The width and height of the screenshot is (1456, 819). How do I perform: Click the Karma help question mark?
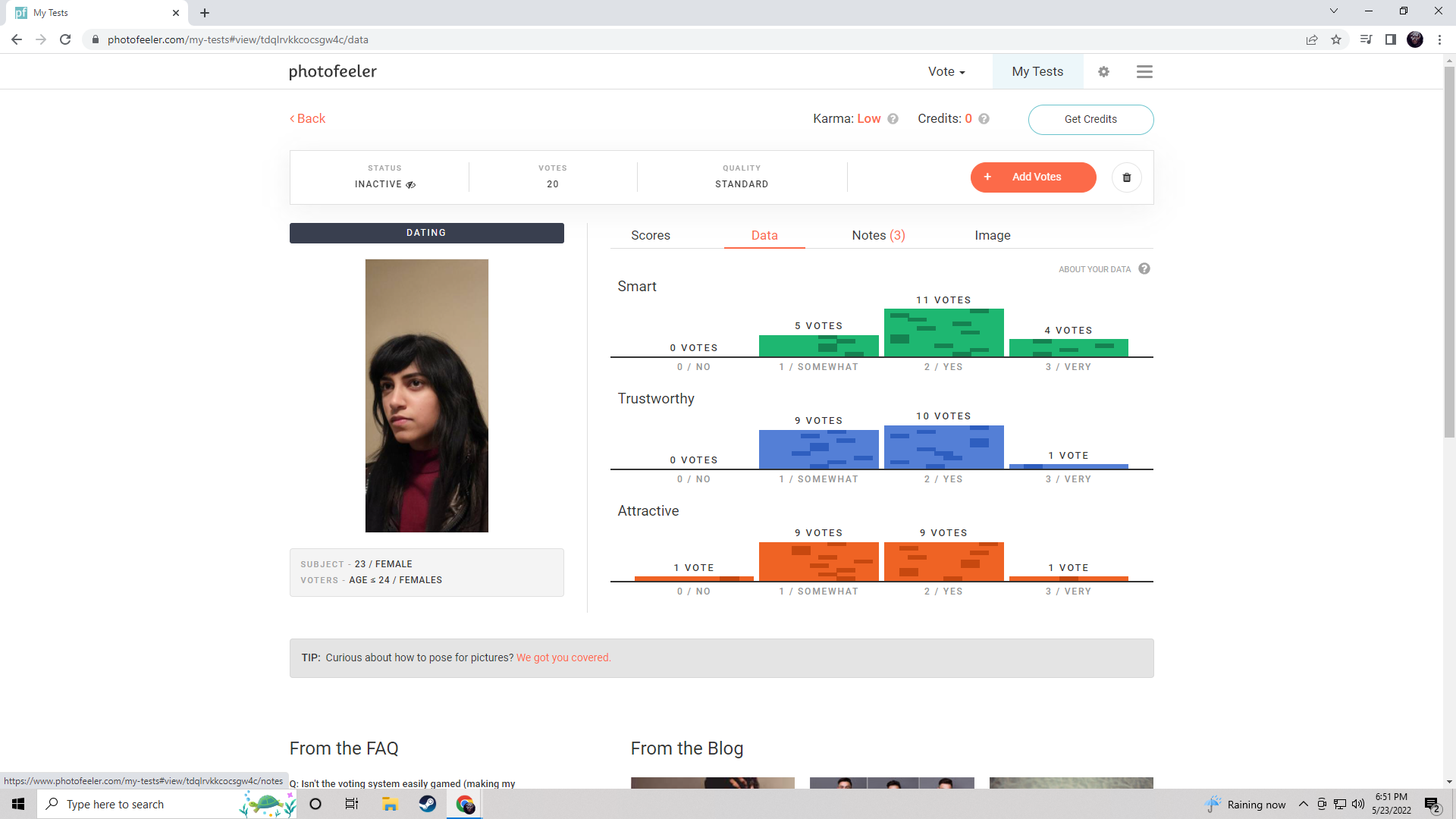click(893, 119)
